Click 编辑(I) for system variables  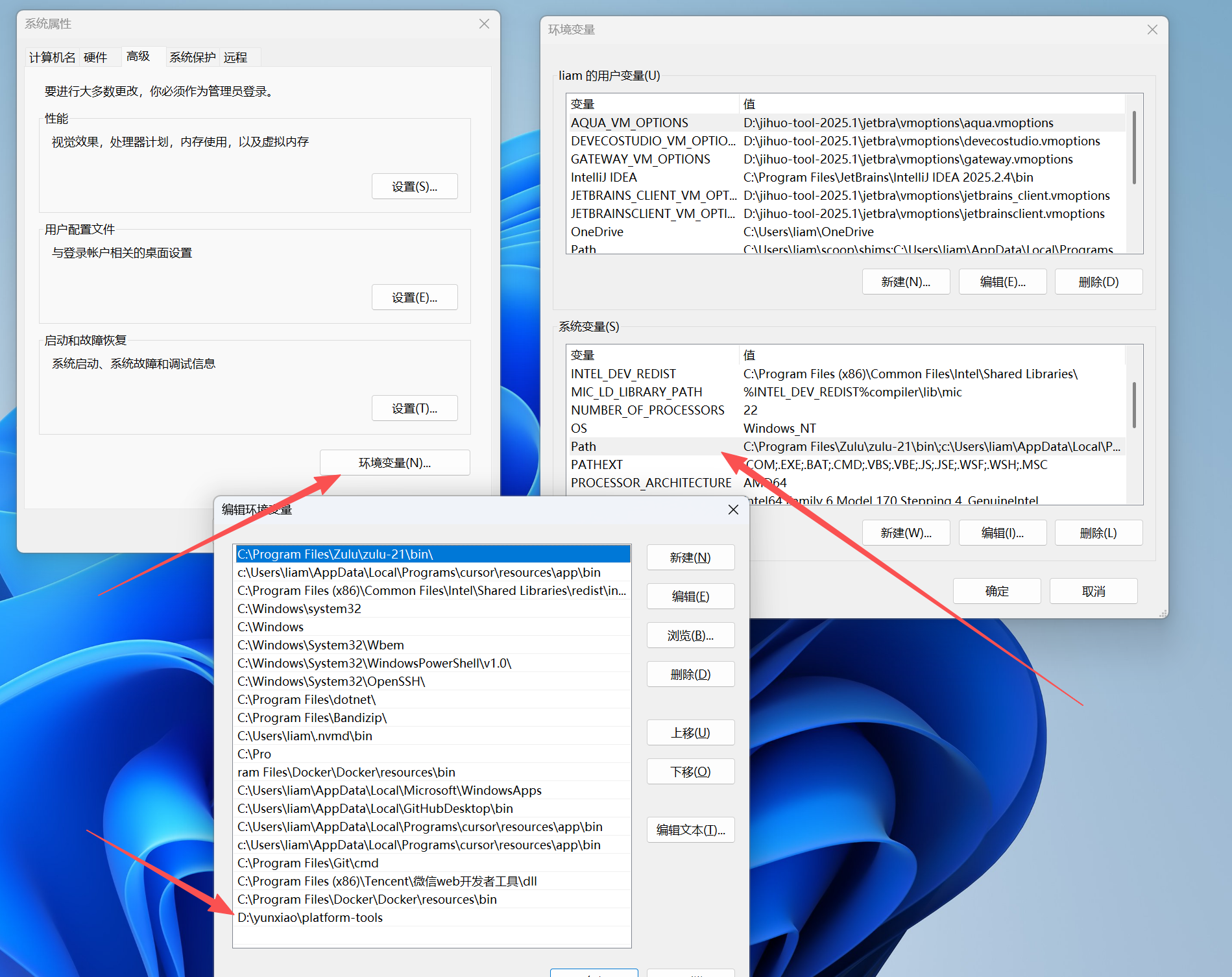(x=1002, y=533)
